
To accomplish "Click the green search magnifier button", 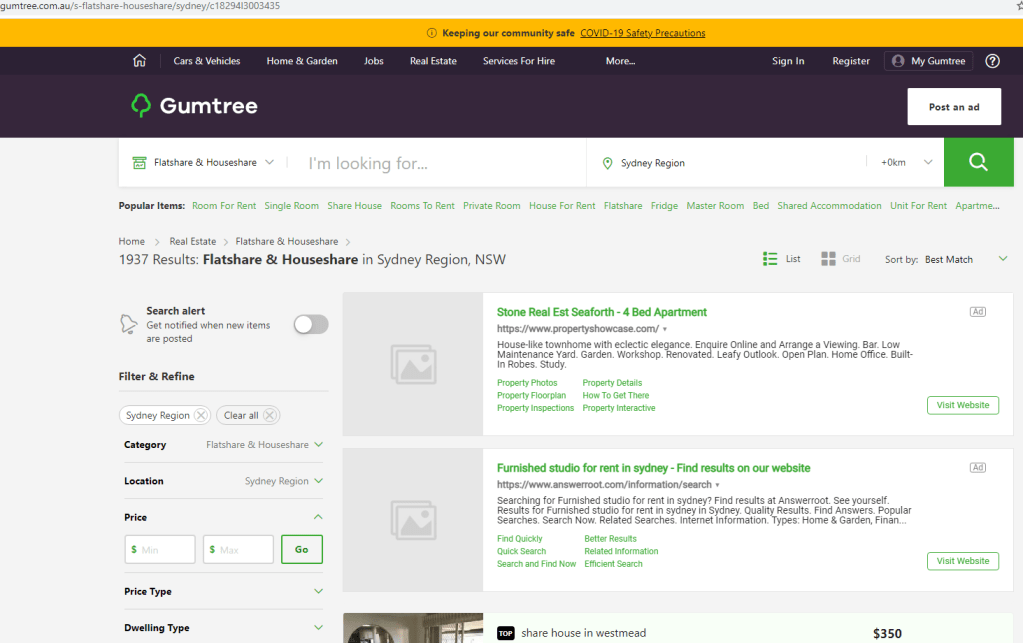I will pyautogui.click(x=978, y=162).
